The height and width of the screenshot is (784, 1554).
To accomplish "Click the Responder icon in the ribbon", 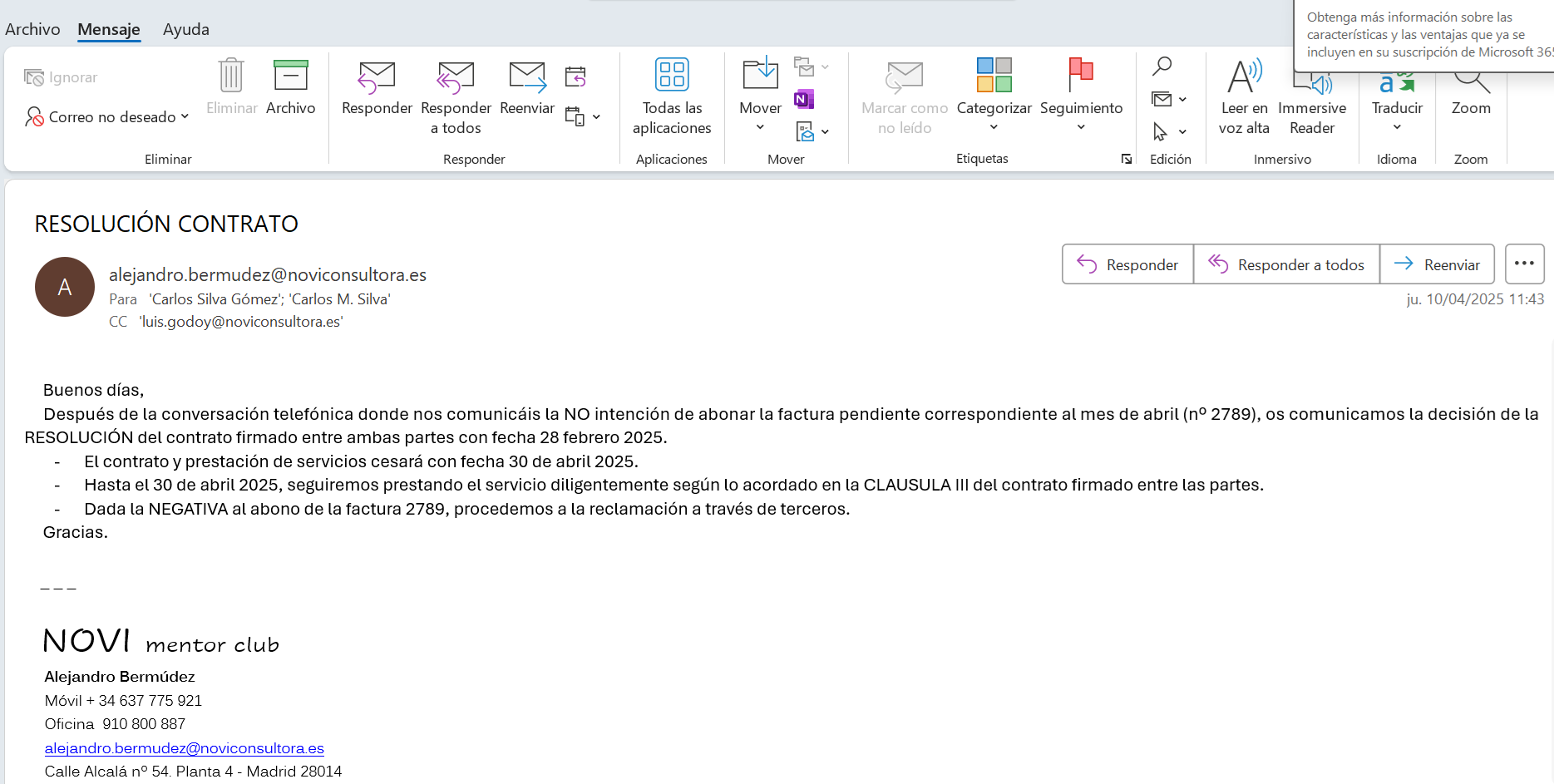I will 377,78.
